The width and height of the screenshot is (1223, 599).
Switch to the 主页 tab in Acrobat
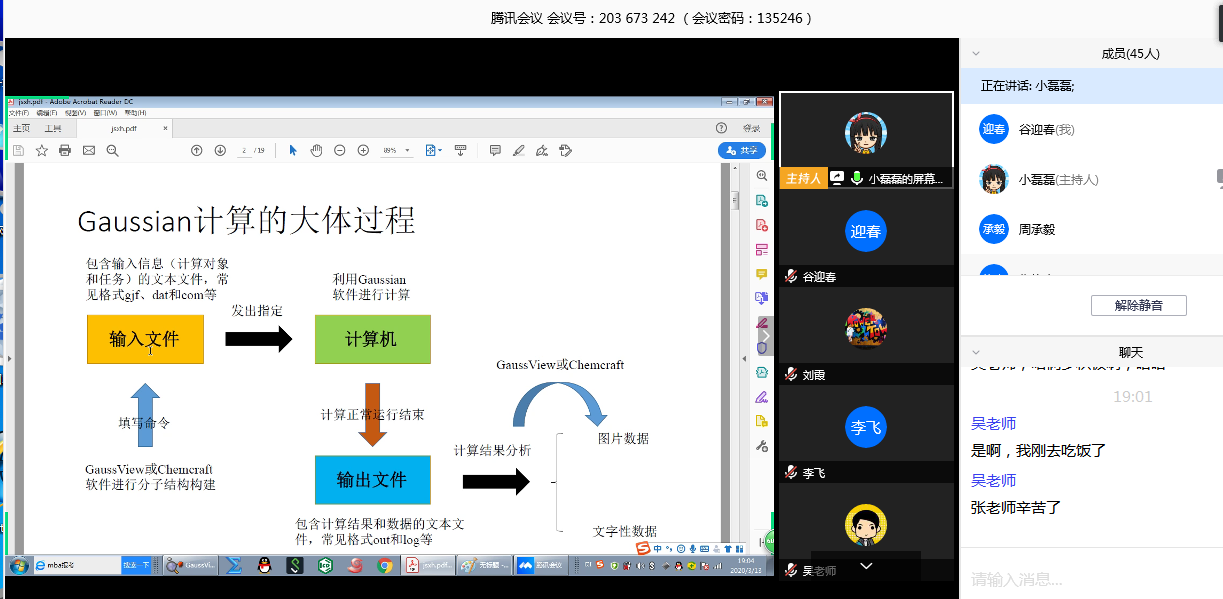coord(20,128)
